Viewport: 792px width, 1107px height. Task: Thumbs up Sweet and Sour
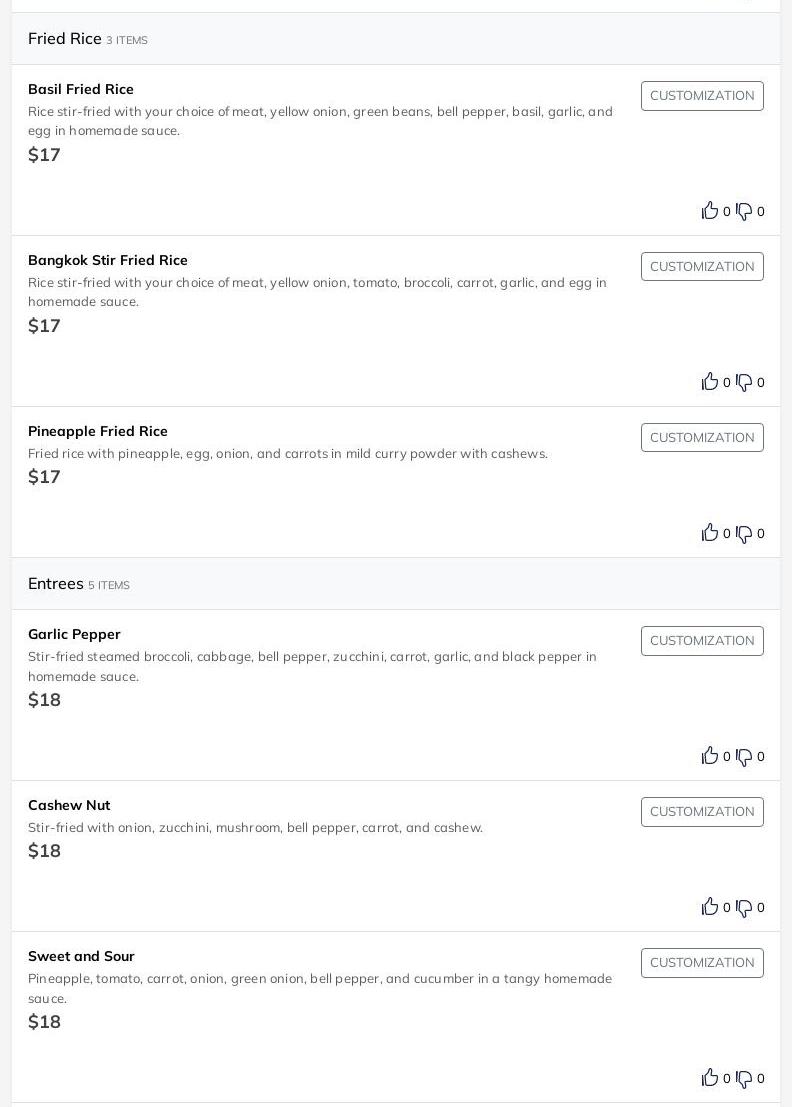click(x=710, y=1077)
